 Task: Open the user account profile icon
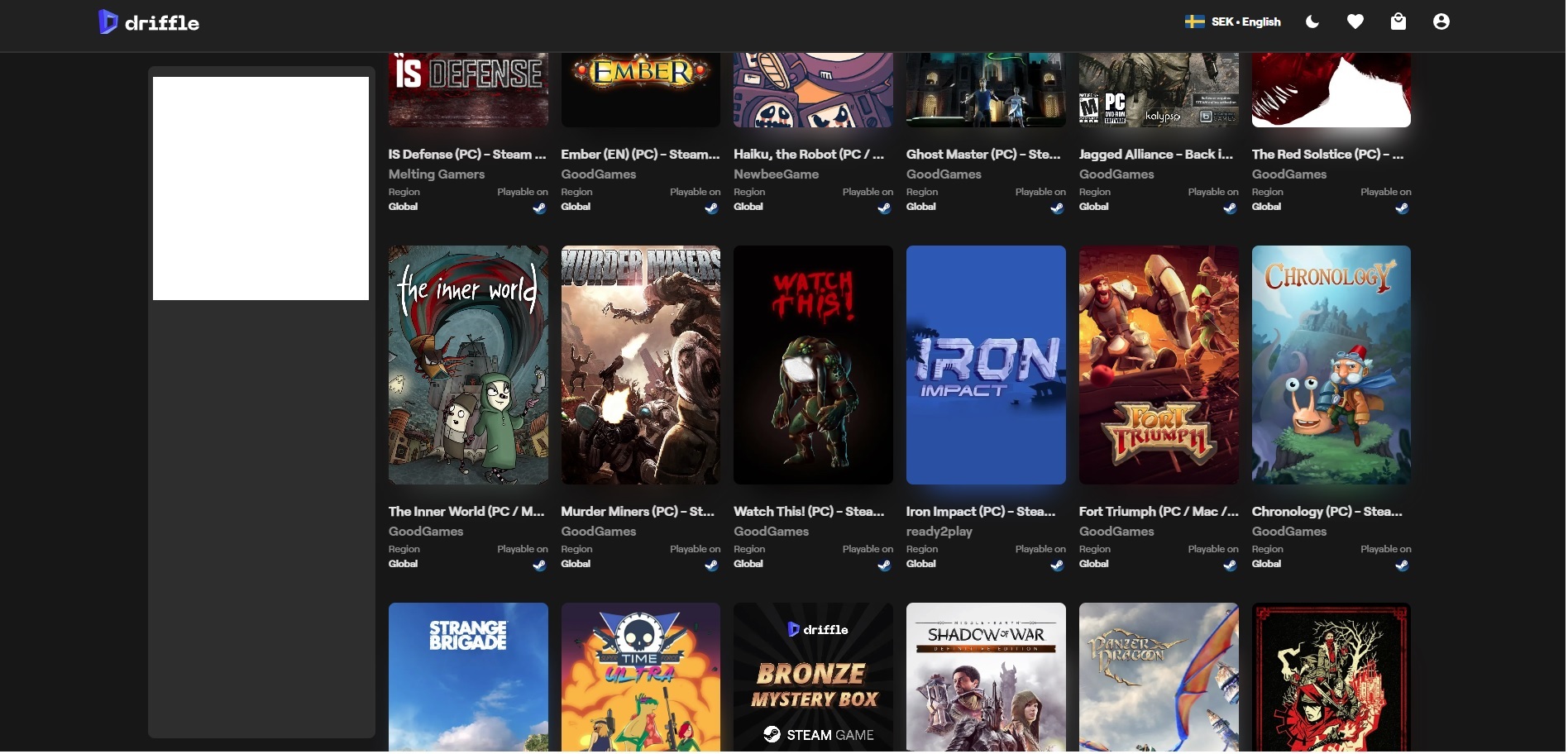tap(1441, 22)
